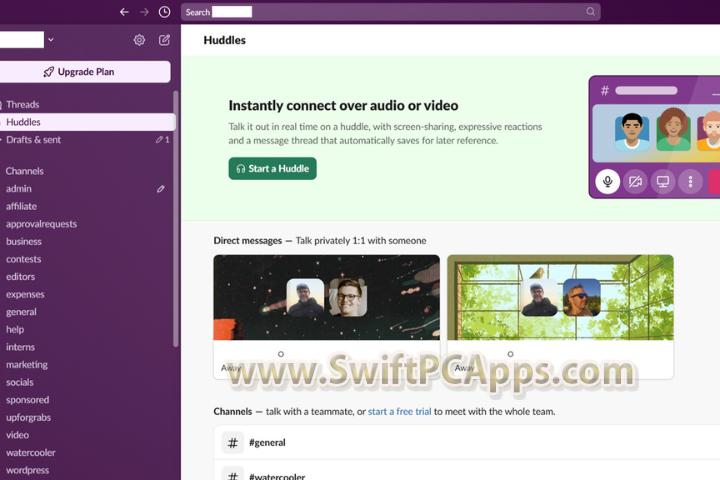Open the admin channel
720x480 pixels.
(19, 189)
